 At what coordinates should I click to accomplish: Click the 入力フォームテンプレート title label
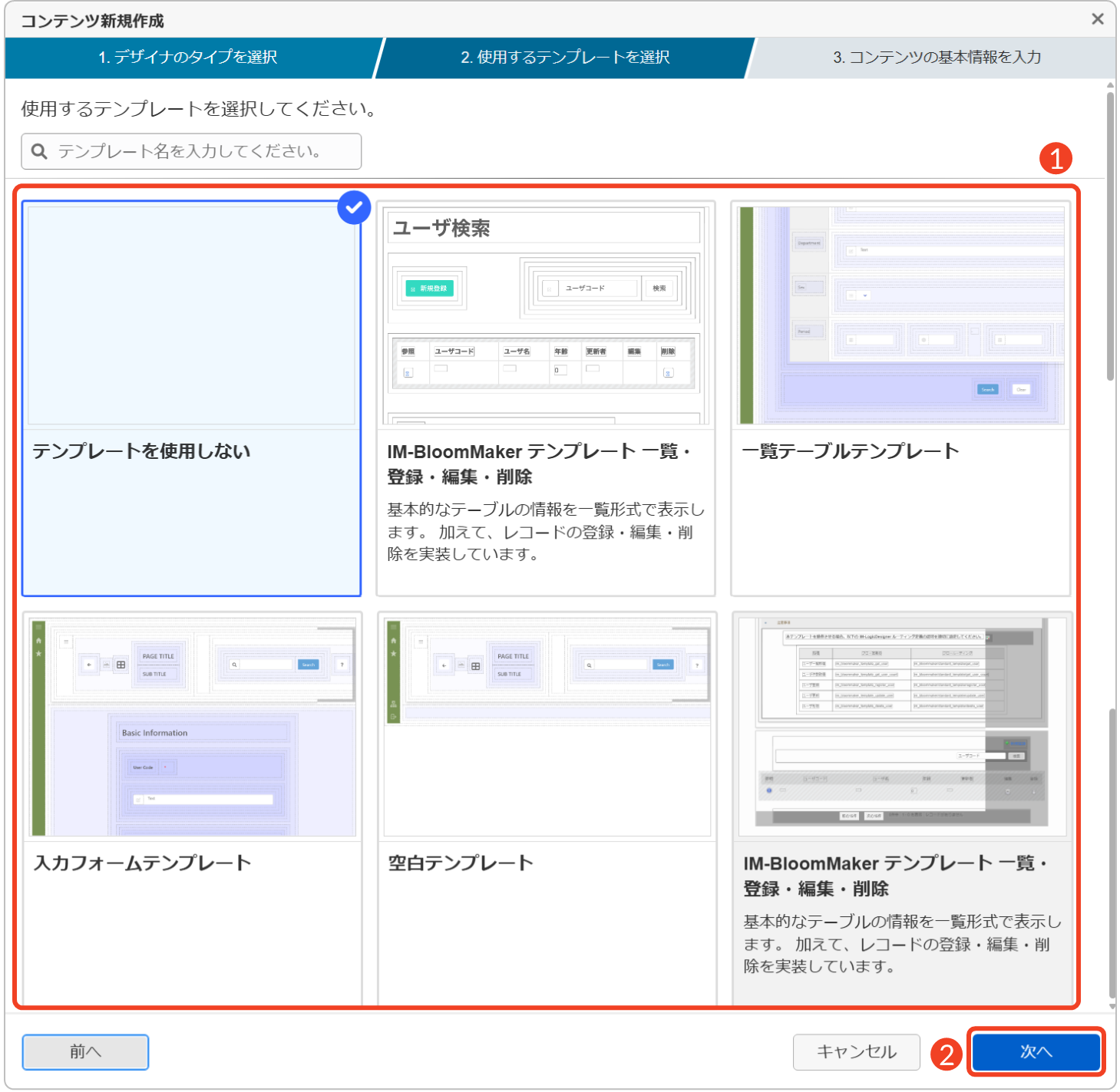[x=143, y=863]
